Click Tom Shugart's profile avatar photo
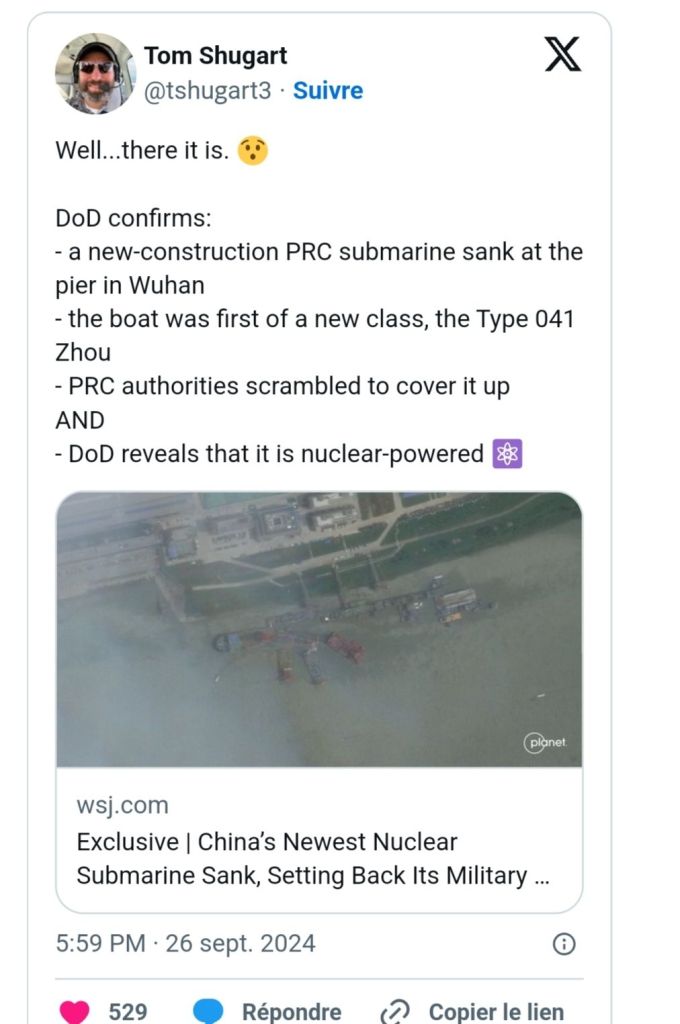Viewport: 680px width, 1024px height. [95, 73]
